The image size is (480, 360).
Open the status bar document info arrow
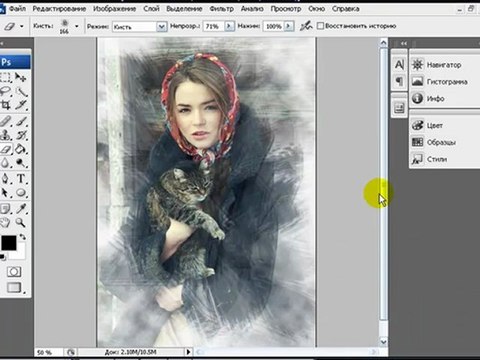click(188, 352)
